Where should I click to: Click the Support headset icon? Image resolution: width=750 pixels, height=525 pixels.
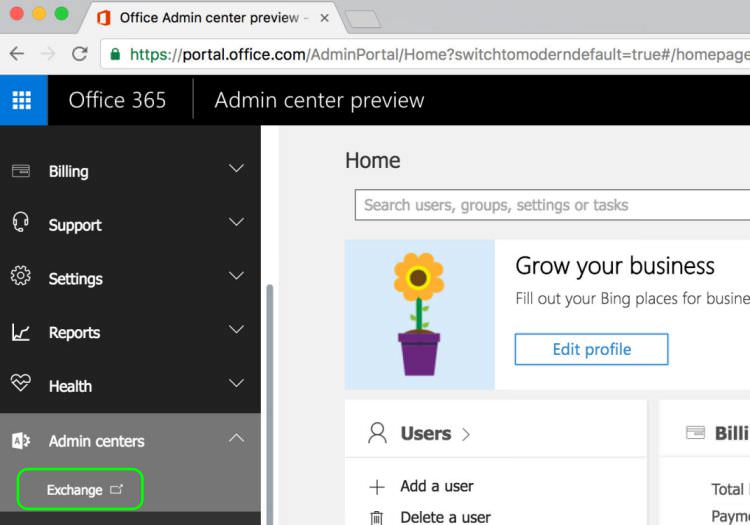click(x=20, y=222)
